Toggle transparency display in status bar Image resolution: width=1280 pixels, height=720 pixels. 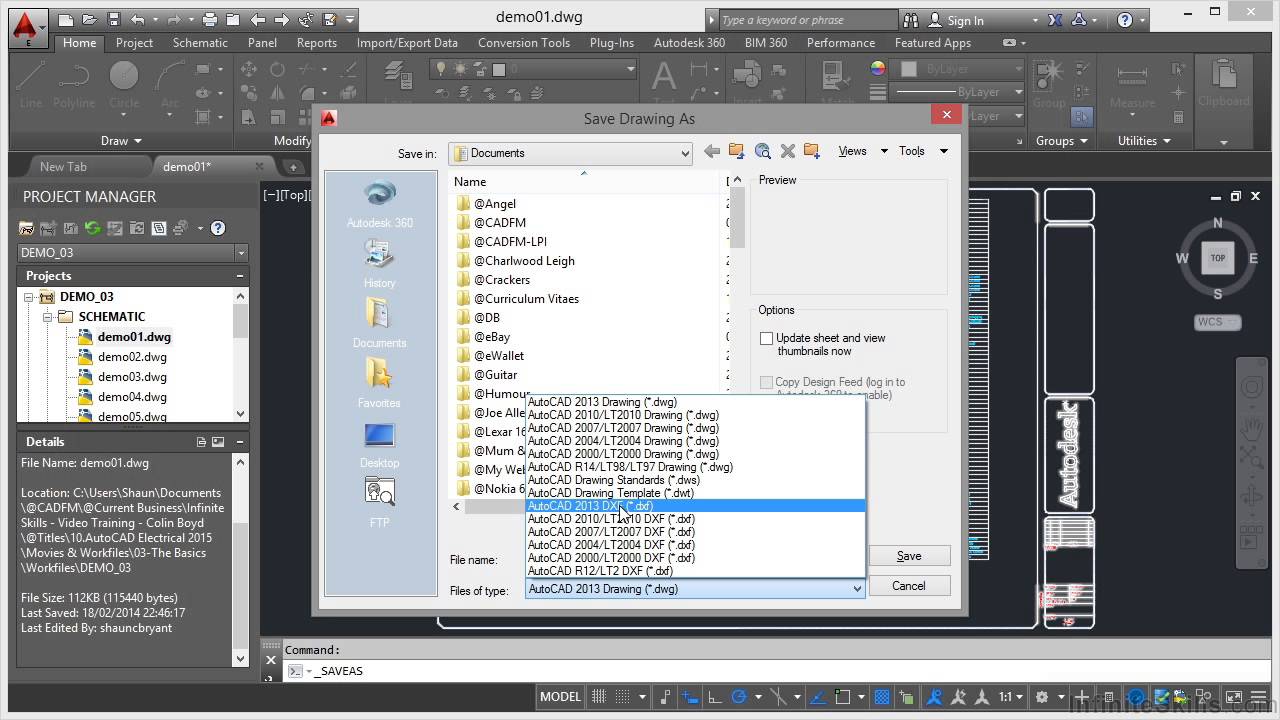point(882,697)
